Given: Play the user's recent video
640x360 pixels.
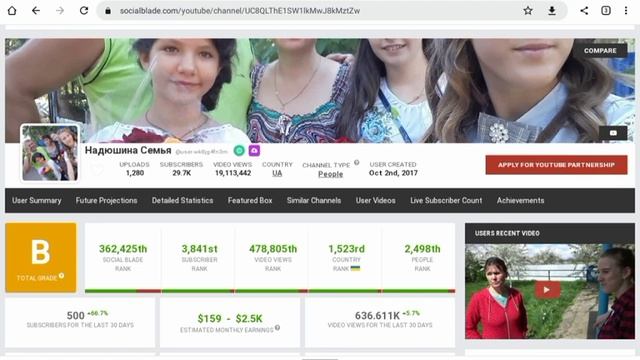Looking at the screenshot, I should pyautogui.click(x=547, y=290).
